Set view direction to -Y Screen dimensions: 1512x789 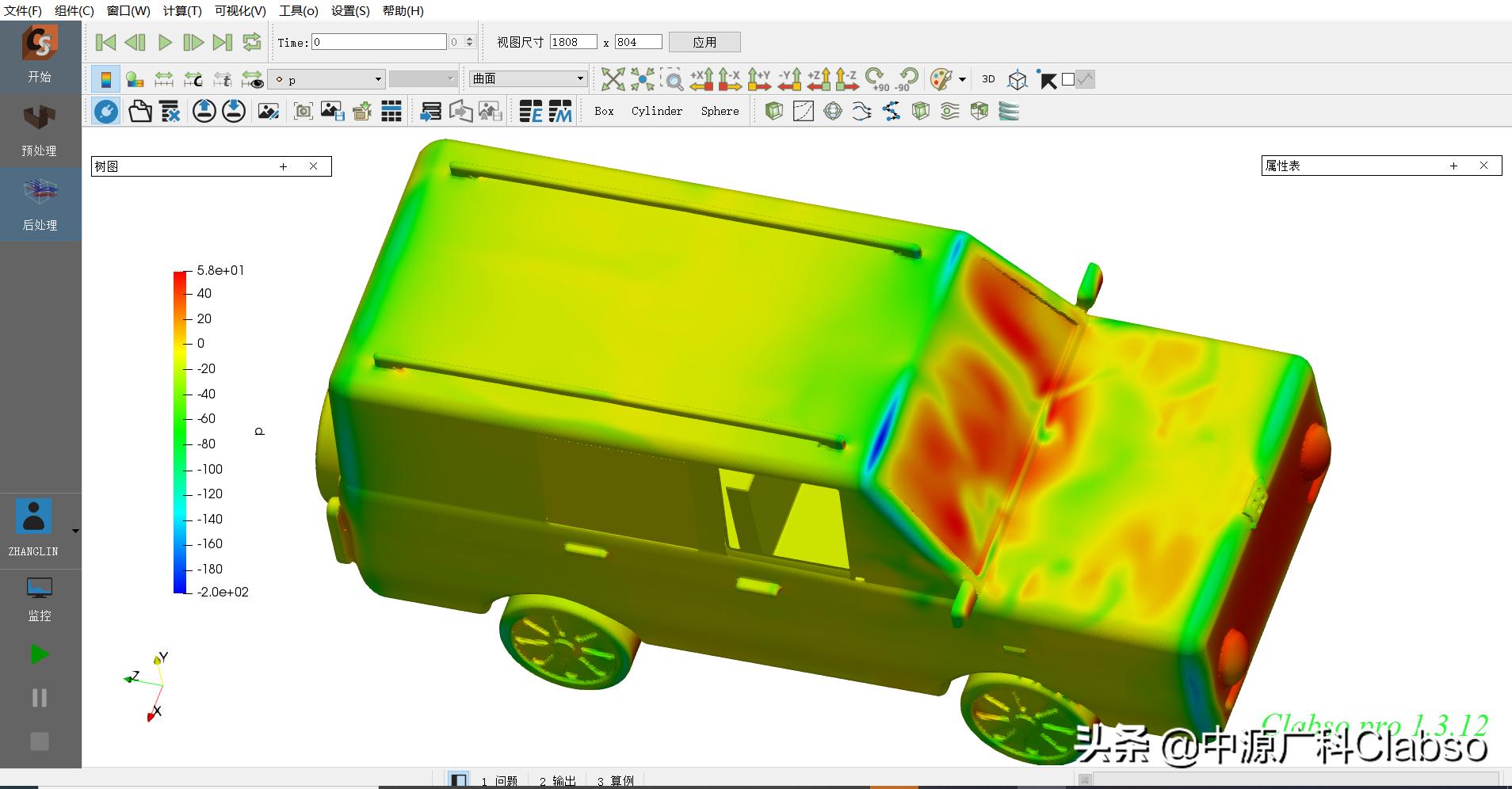coord(789,79)
